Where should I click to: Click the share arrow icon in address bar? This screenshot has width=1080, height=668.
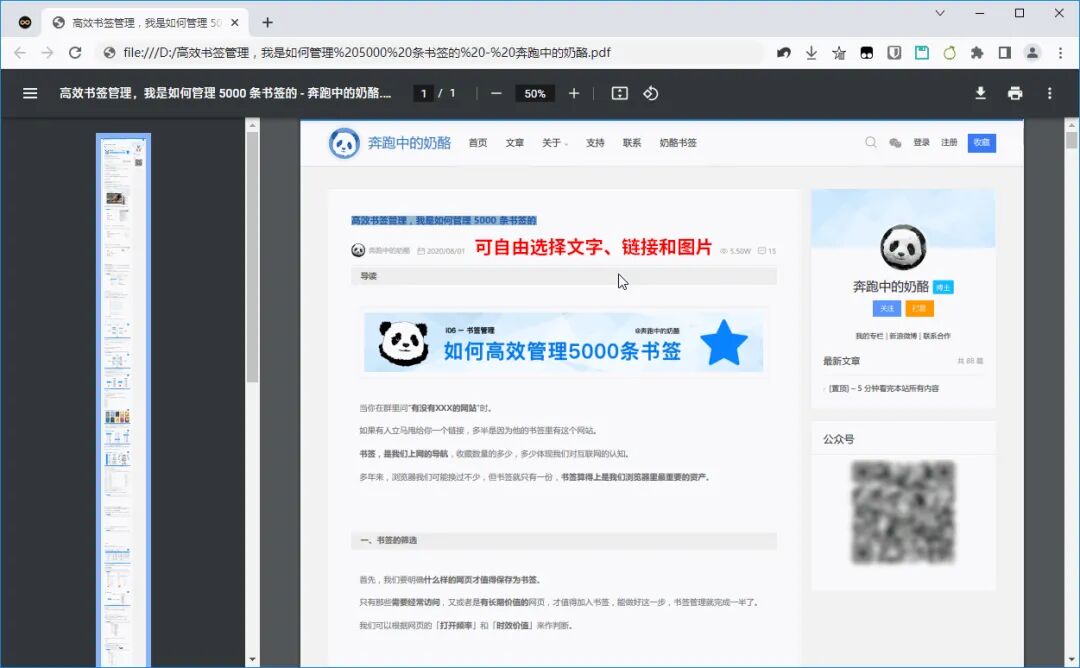click(x=783, y=53)
